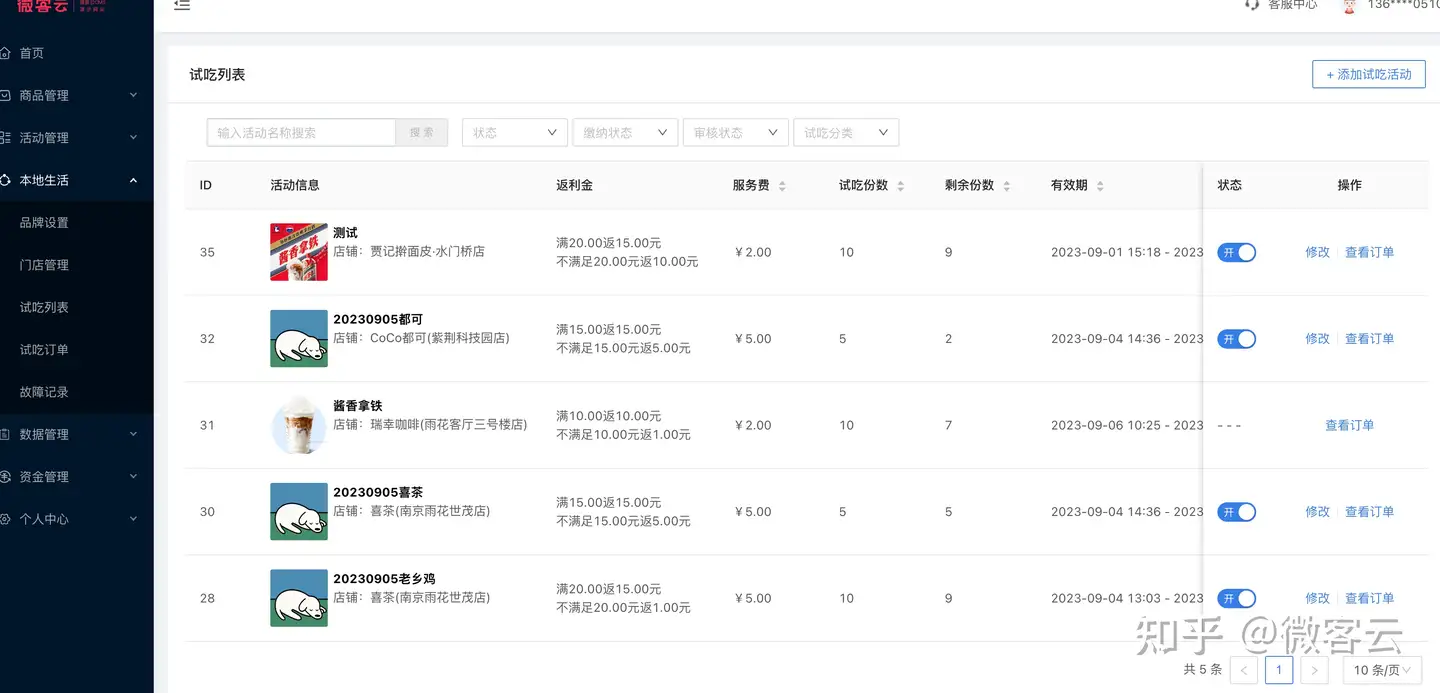The height and width of the screenshot is (693, 1440).
Task: Click the customer service headset icon
Action: [x=1251, y=5]
